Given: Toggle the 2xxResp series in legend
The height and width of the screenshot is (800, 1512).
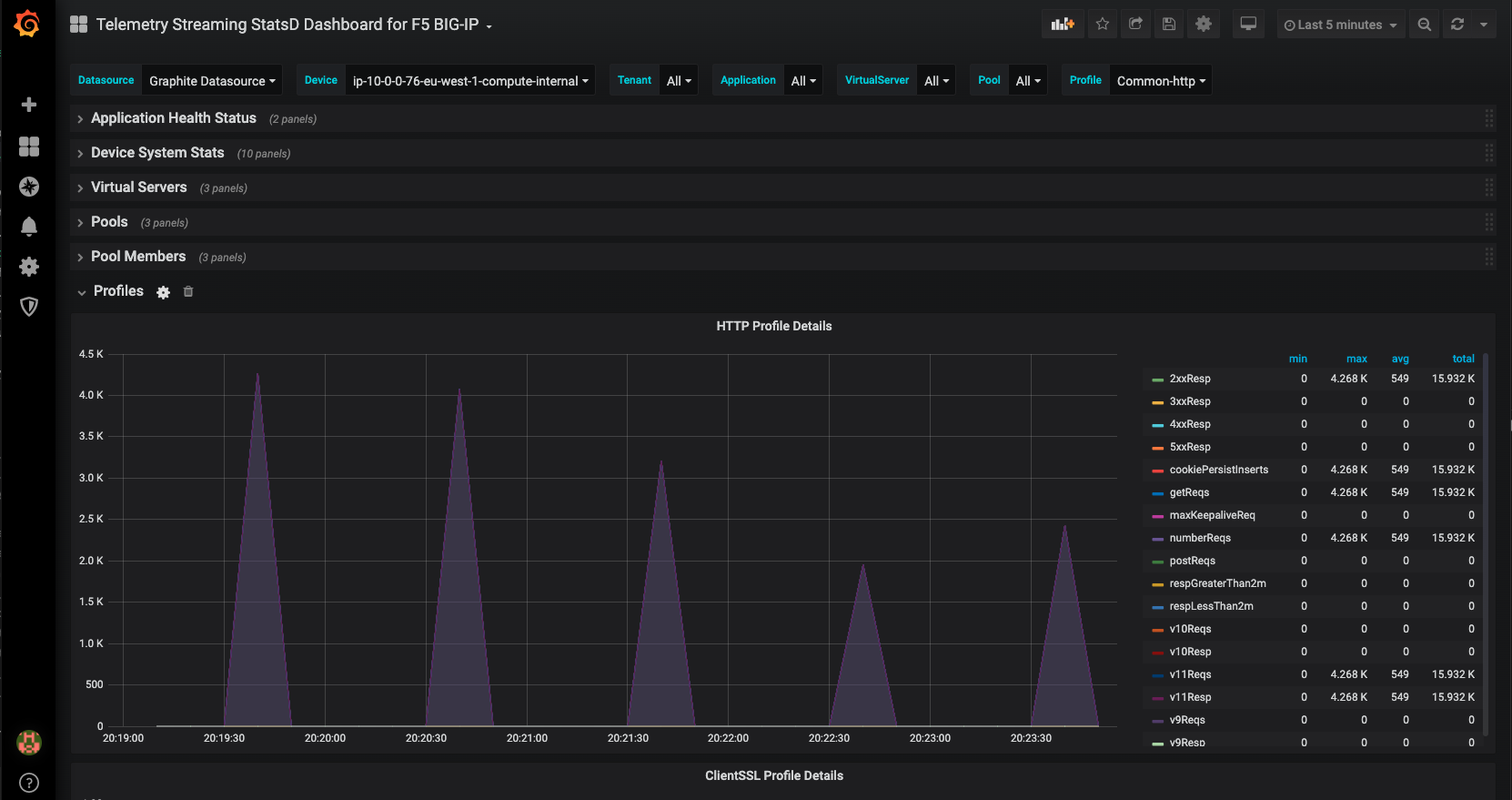Looking at the screenshot, I should pos(1190,379).
